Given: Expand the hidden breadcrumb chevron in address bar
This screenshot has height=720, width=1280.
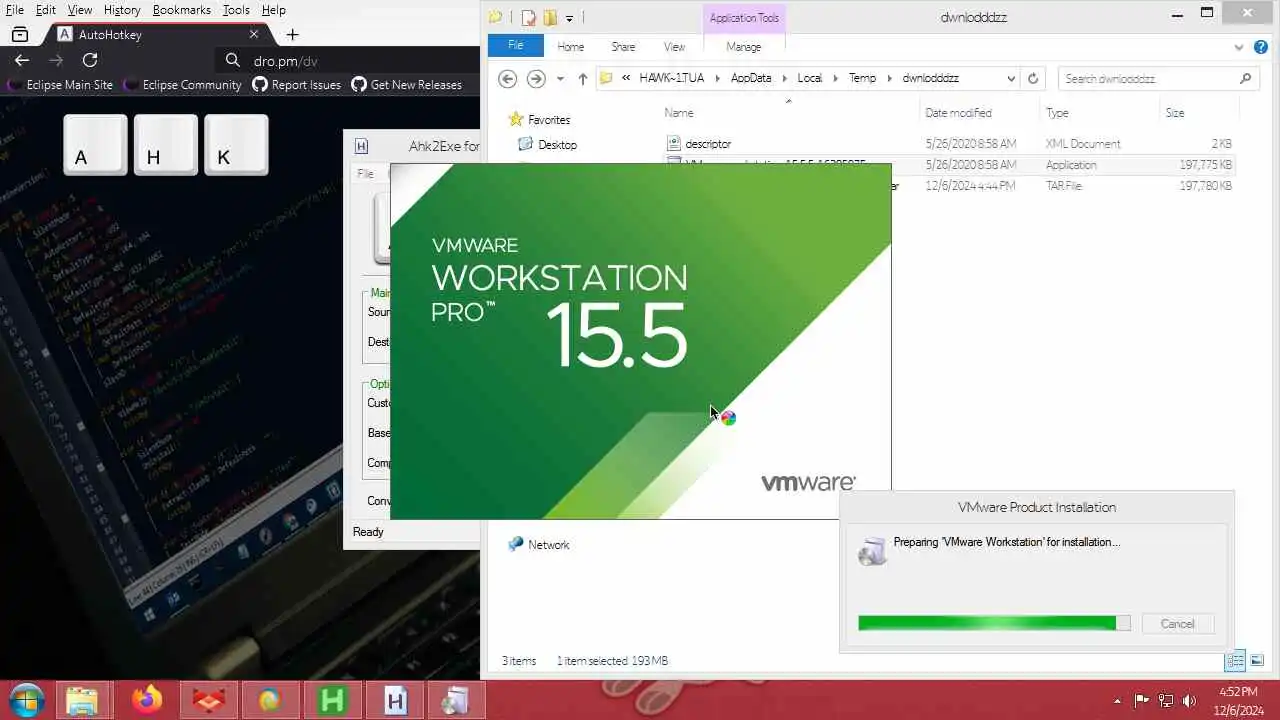Looking at the screenshot, I should click(x=626, y=78).
